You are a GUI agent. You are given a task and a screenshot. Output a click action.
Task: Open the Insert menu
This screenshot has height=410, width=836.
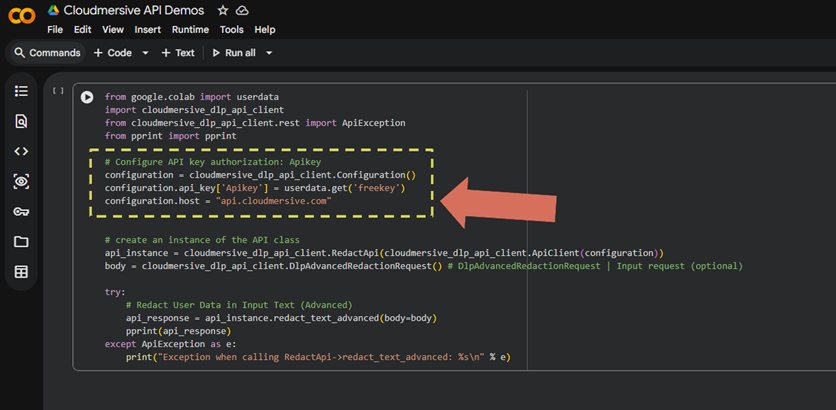pos(148,30)
